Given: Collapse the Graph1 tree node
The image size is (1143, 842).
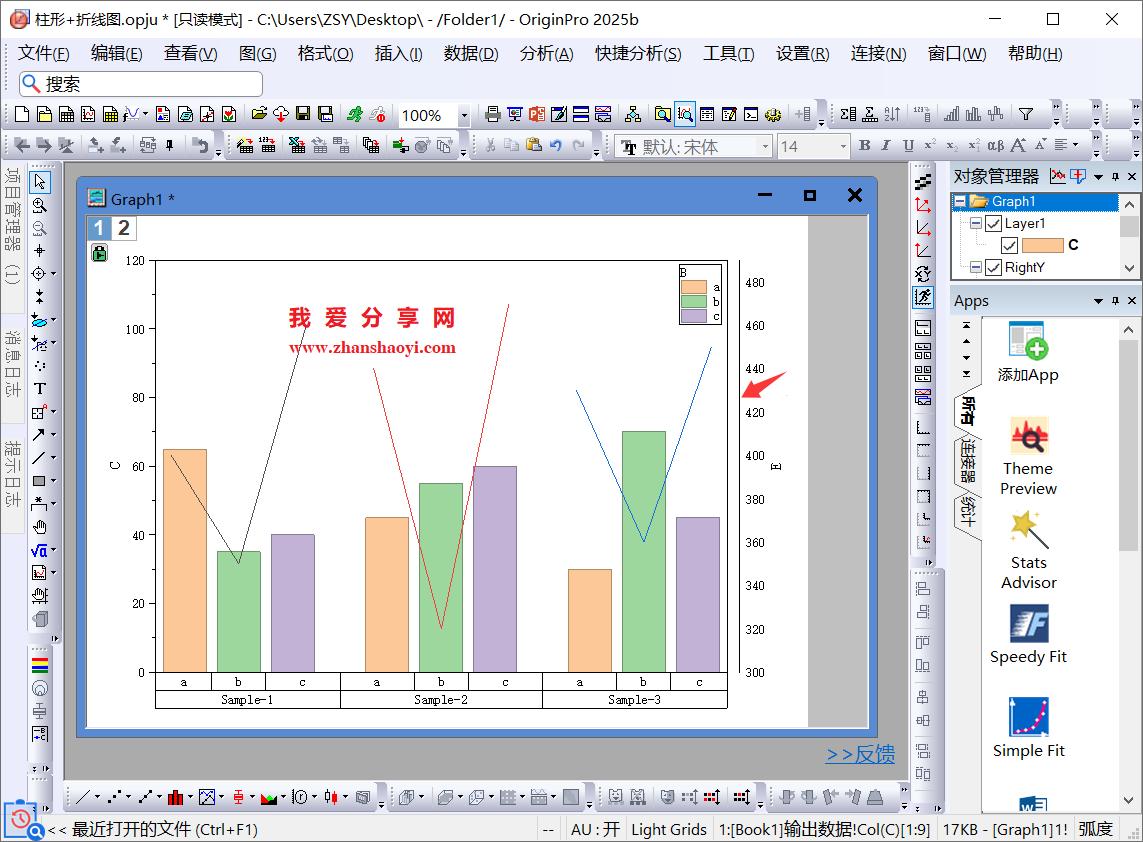Looking at the screenshot, I should click(x=960, y=202).
